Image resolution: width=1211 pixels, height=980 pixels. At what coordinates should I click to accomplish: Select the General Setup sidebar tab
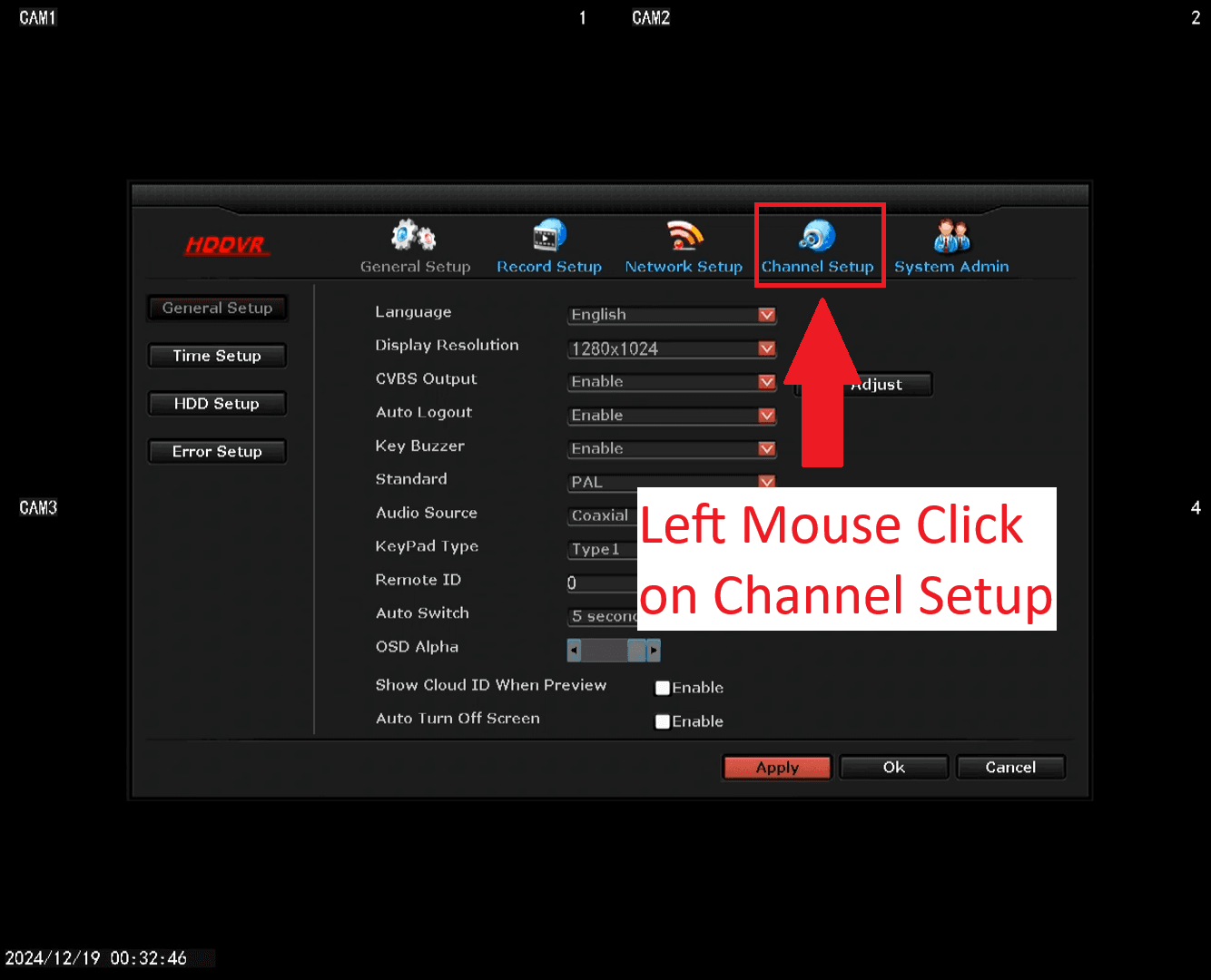(217, 308)
